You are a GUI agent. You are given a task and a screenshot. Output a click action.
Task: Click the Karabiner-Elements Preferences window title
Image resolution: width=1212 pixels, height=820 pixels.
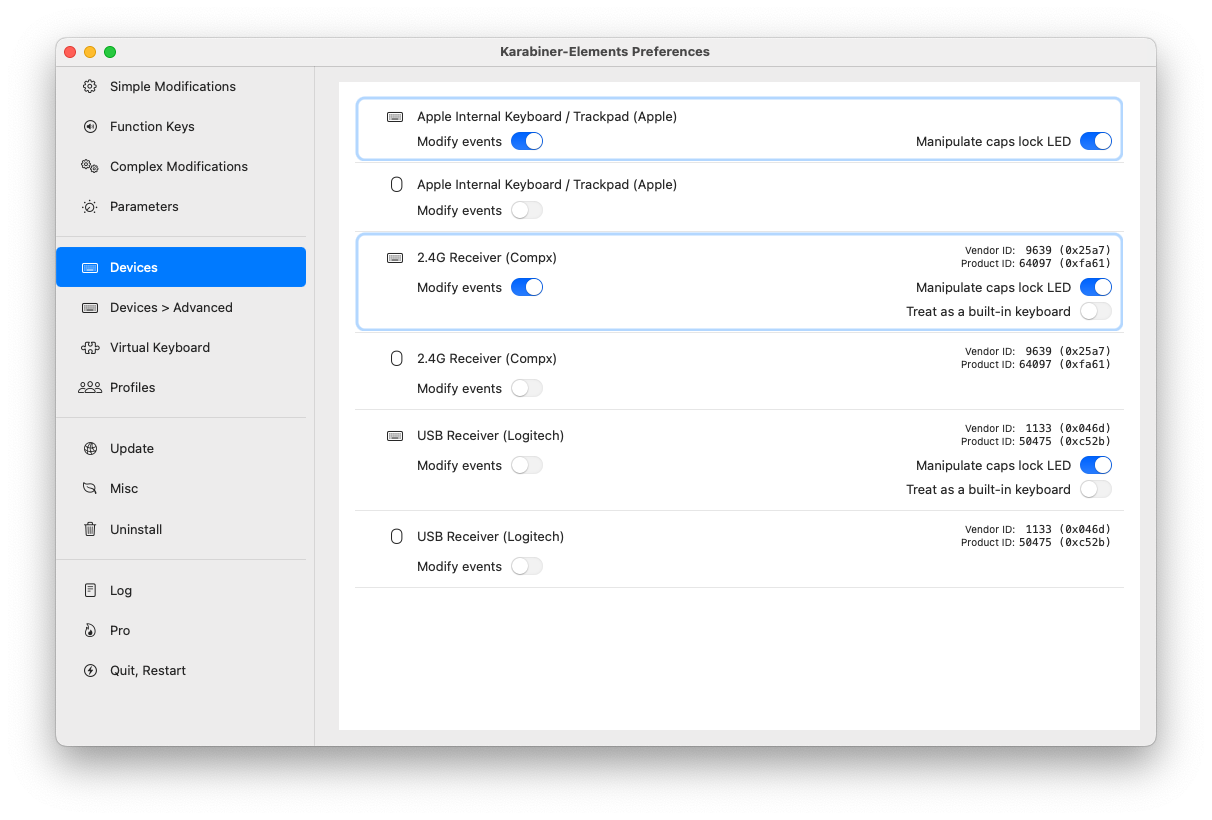coord(605,51)
